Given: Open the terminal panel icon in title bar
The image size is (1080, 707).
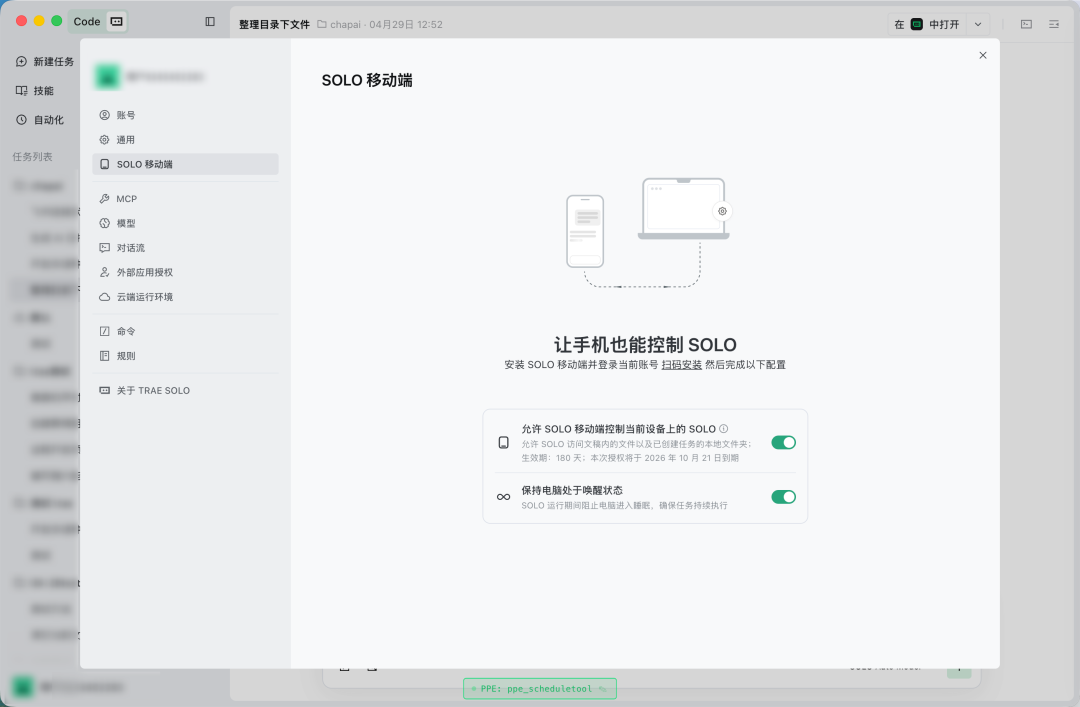Looking at the screenshot, I should tap(1026, 24).
